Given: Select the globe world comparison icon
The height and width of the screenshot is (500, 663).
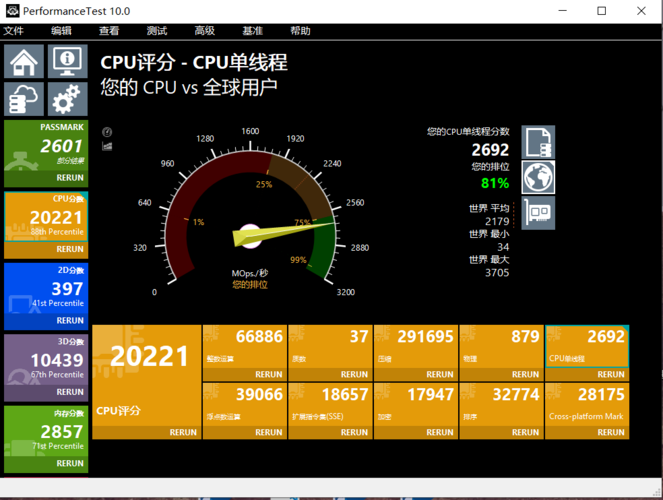Looking at the screenshot, I should pos(538,177).
